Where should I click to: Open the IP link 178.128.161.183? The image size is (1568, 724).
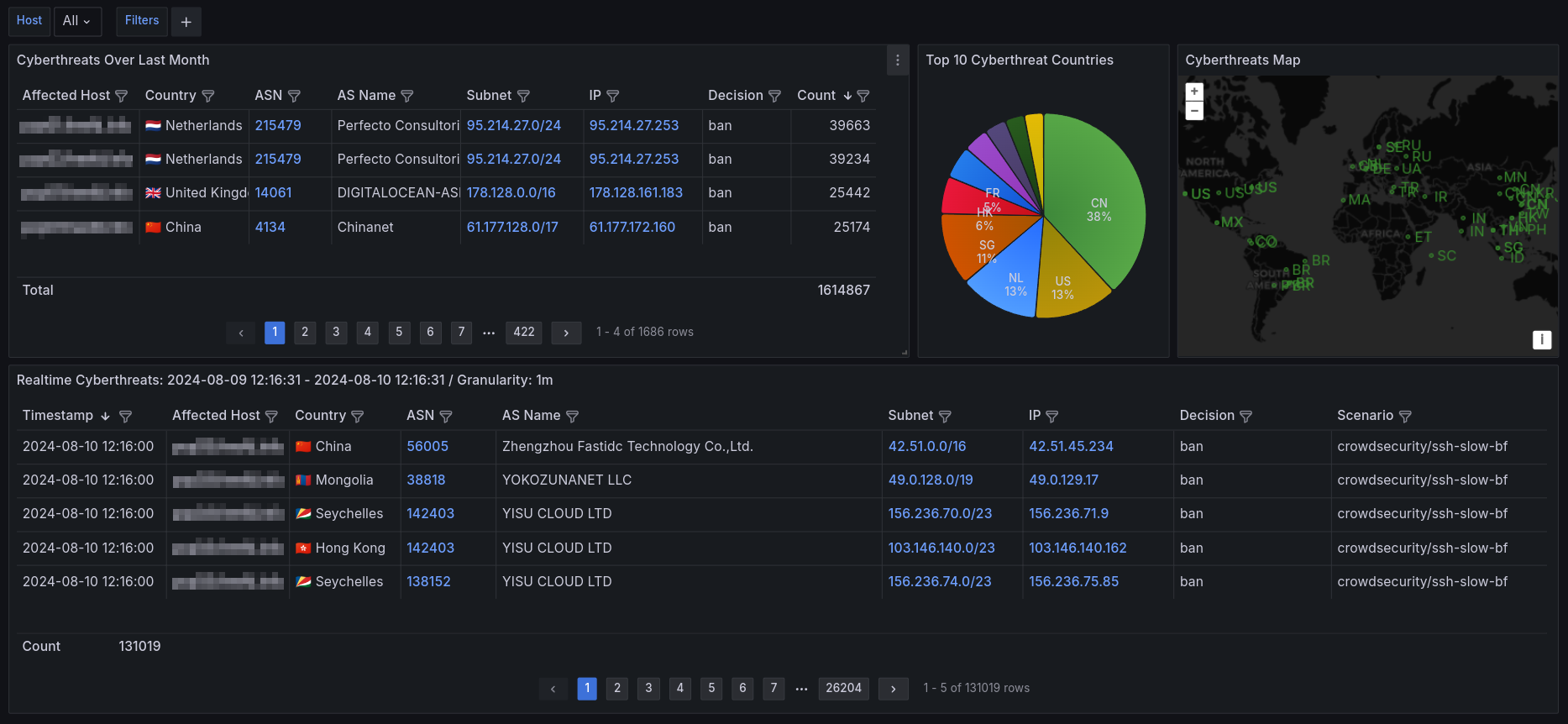click(x=636, y=193)
